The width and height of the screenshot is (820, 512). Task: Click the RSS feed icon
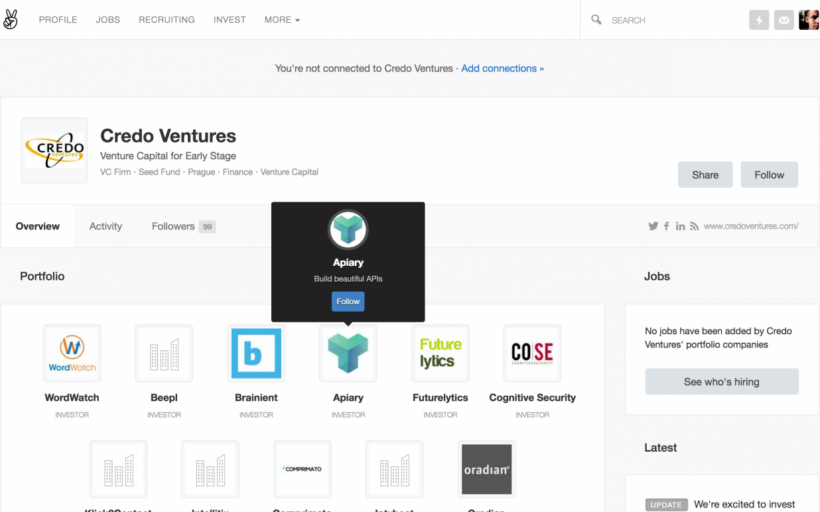coord(694,226)
